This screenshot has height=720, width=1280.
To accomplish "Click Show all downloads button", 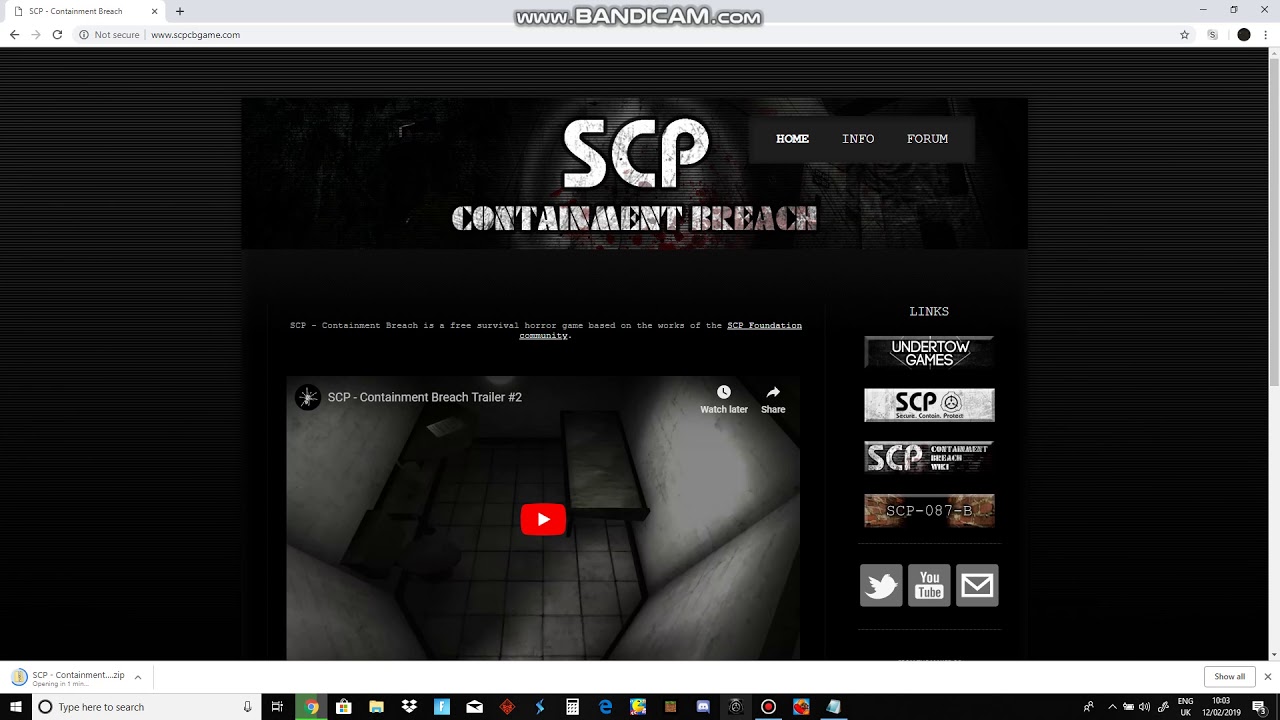I will click(x=1230, y=677).
